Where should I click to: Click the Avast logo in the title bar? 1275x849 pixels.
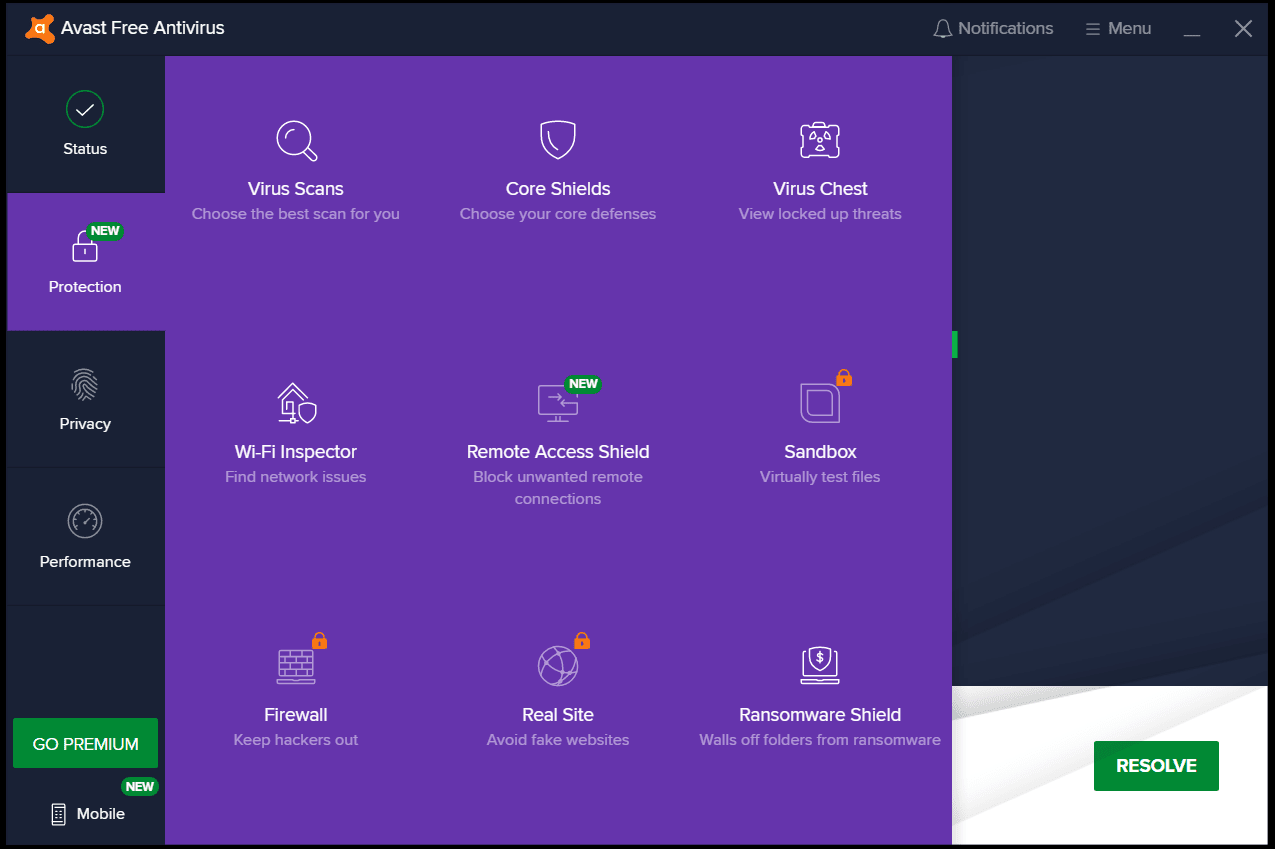coord(40,27)
